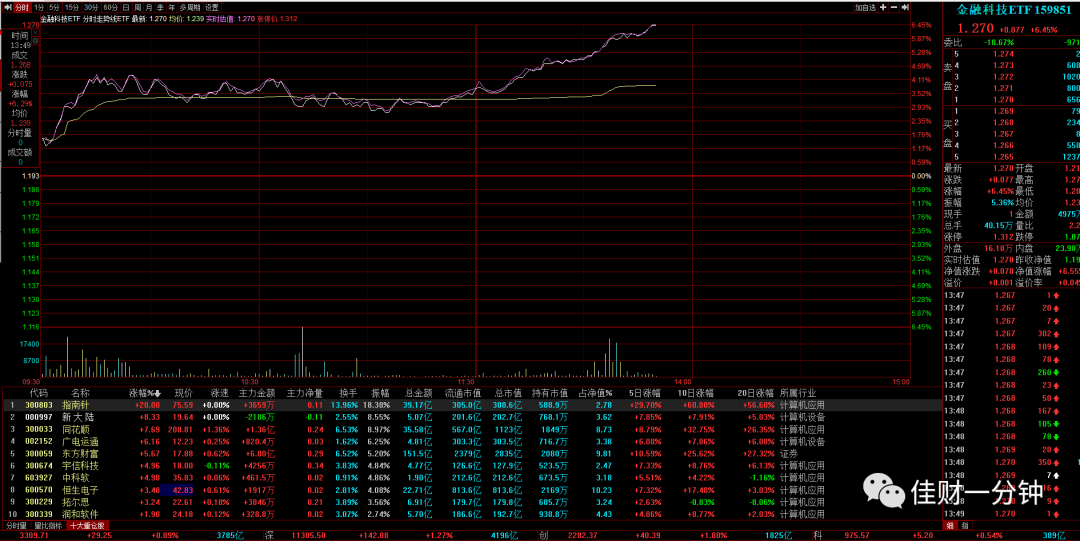1080x541 pixels.
Task: Select the 东方财富 row
Action: click(x=413, y=453)
